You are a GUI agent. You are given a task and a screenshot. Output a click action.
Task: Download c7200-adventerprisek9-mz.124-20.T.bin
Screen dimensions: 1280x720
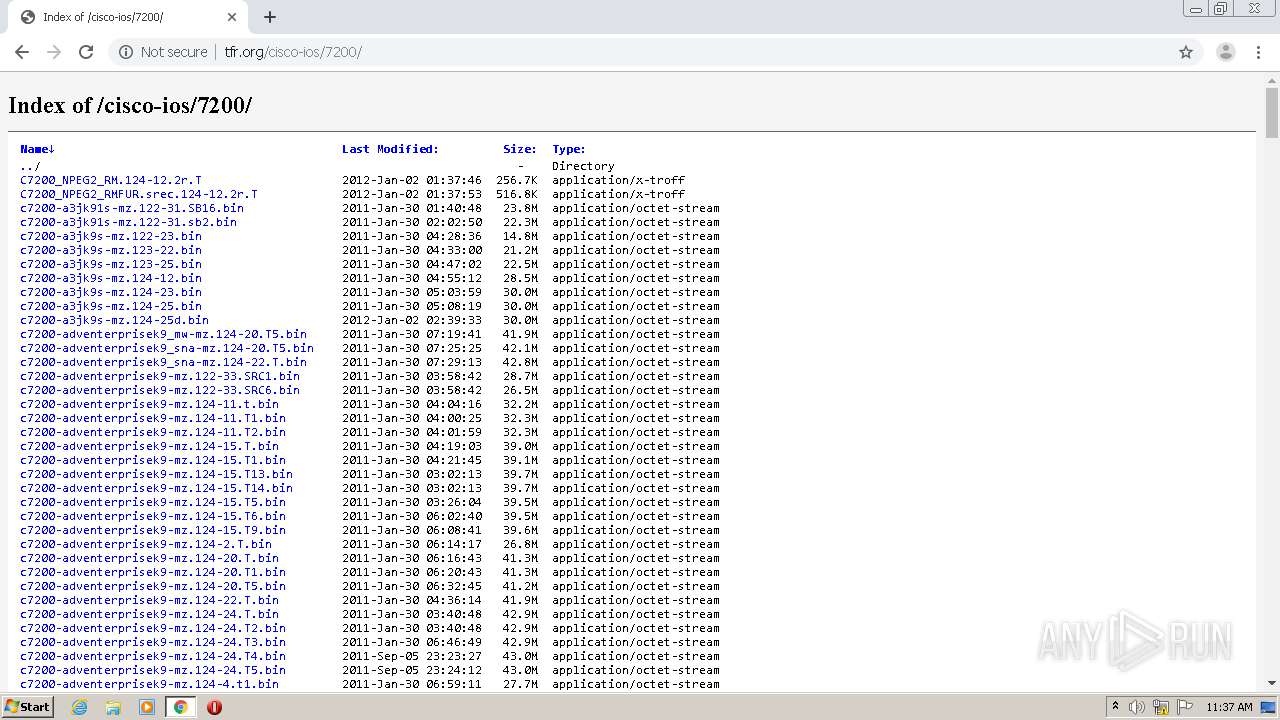(x=149, y=559)
